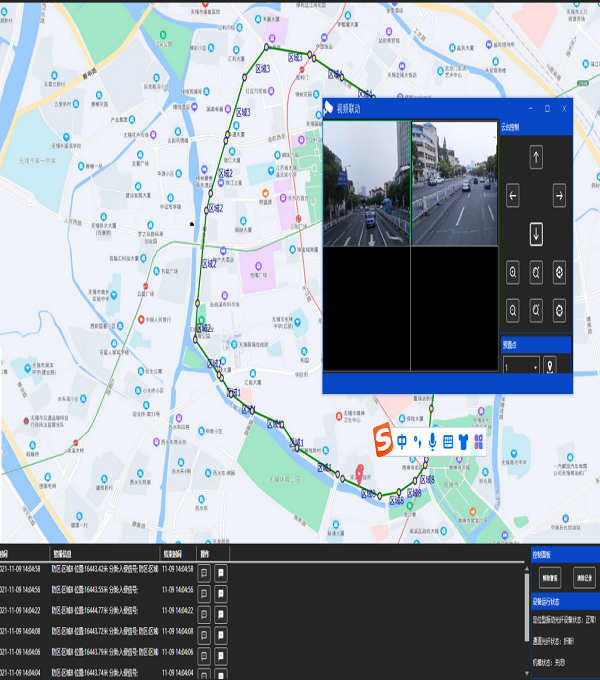Click the zoom-in magnifier PTZ button

[x=513, y=272]
